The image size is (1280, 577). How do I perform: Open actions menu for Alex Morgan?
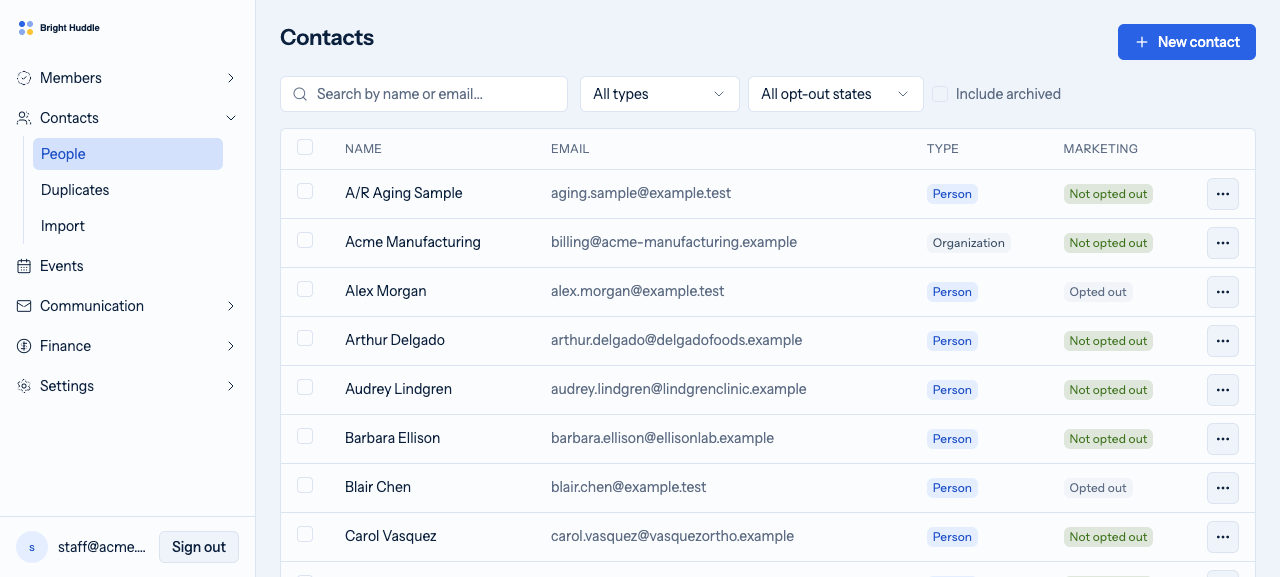pos(1223,292)
